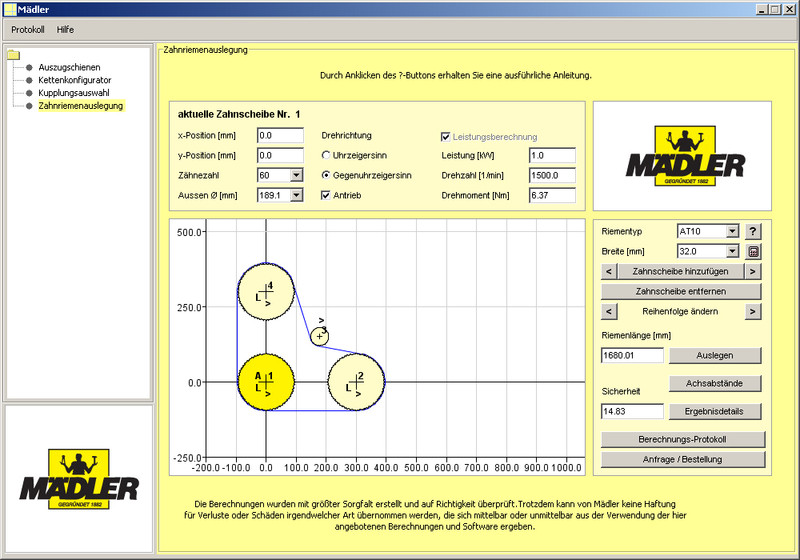Open the Protokoll menu
Viewport: 800px width, 560px height.
28,30
